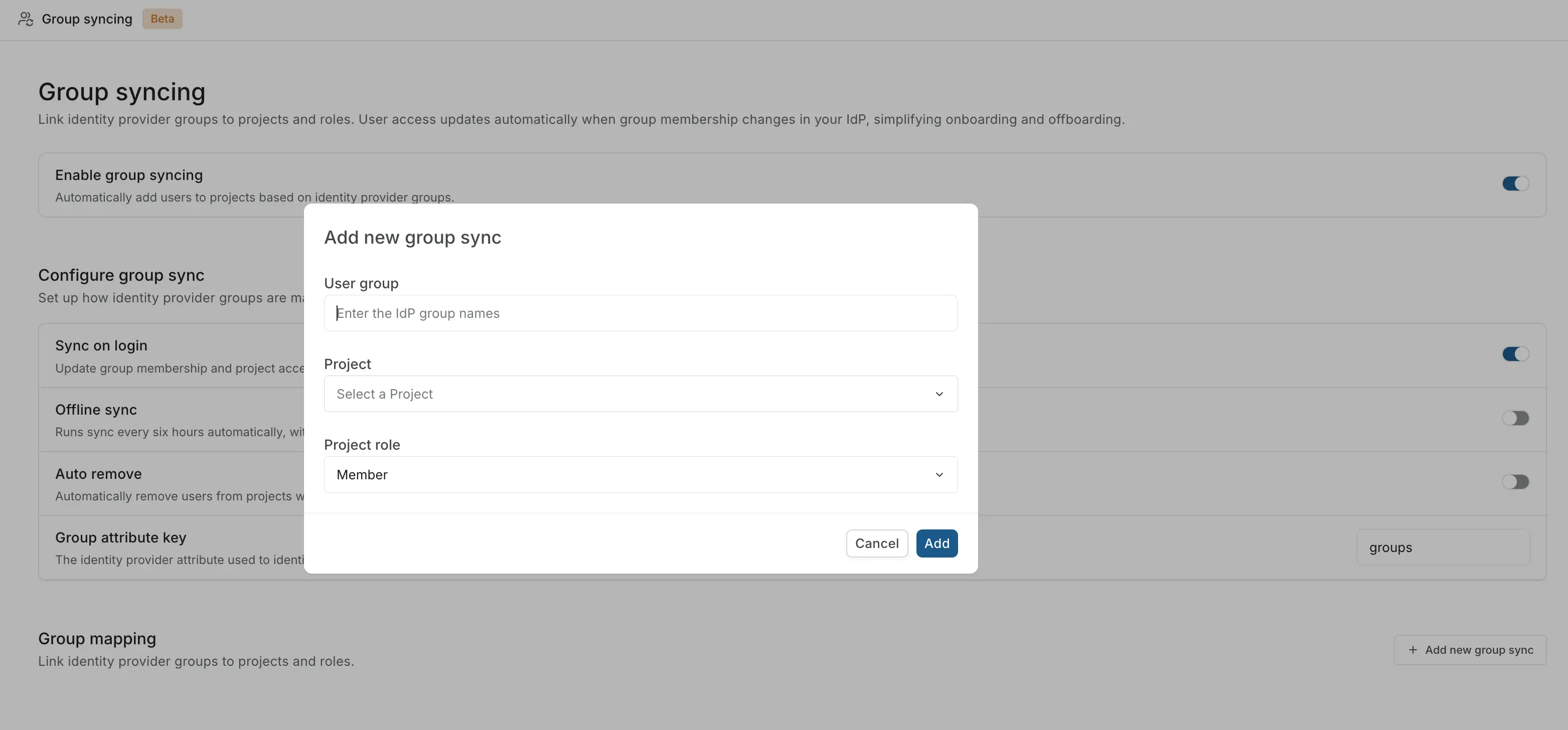This screenshot has width=1568, height=730.
Task: Turn off the Sync on login toggle
Action: point(1515,354)
